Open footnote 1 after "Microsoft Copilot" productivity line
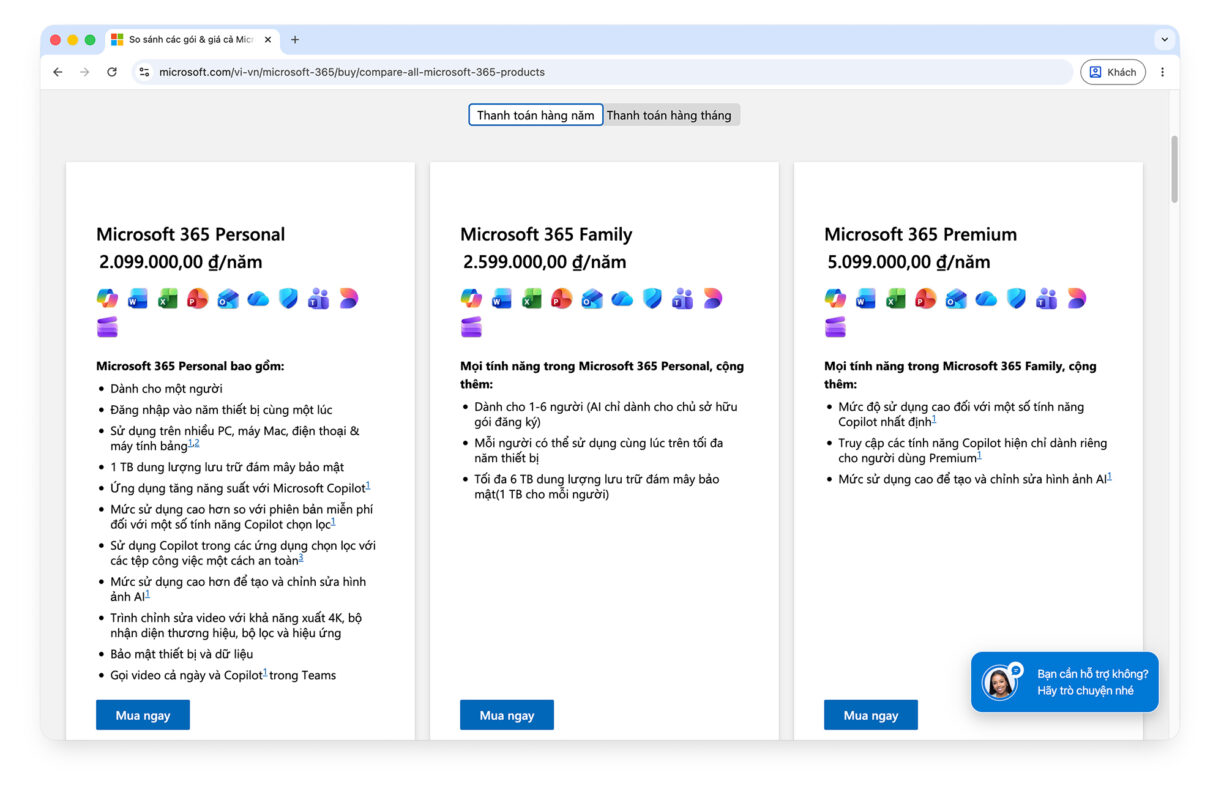This screenshot has height=800, width=1224. [x=368, y=485]
